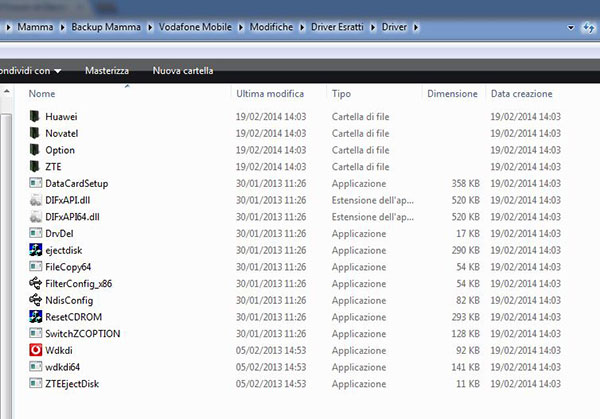
Task: Click the red Wdkdi Vodafone icon
Action: pos(35,350)
